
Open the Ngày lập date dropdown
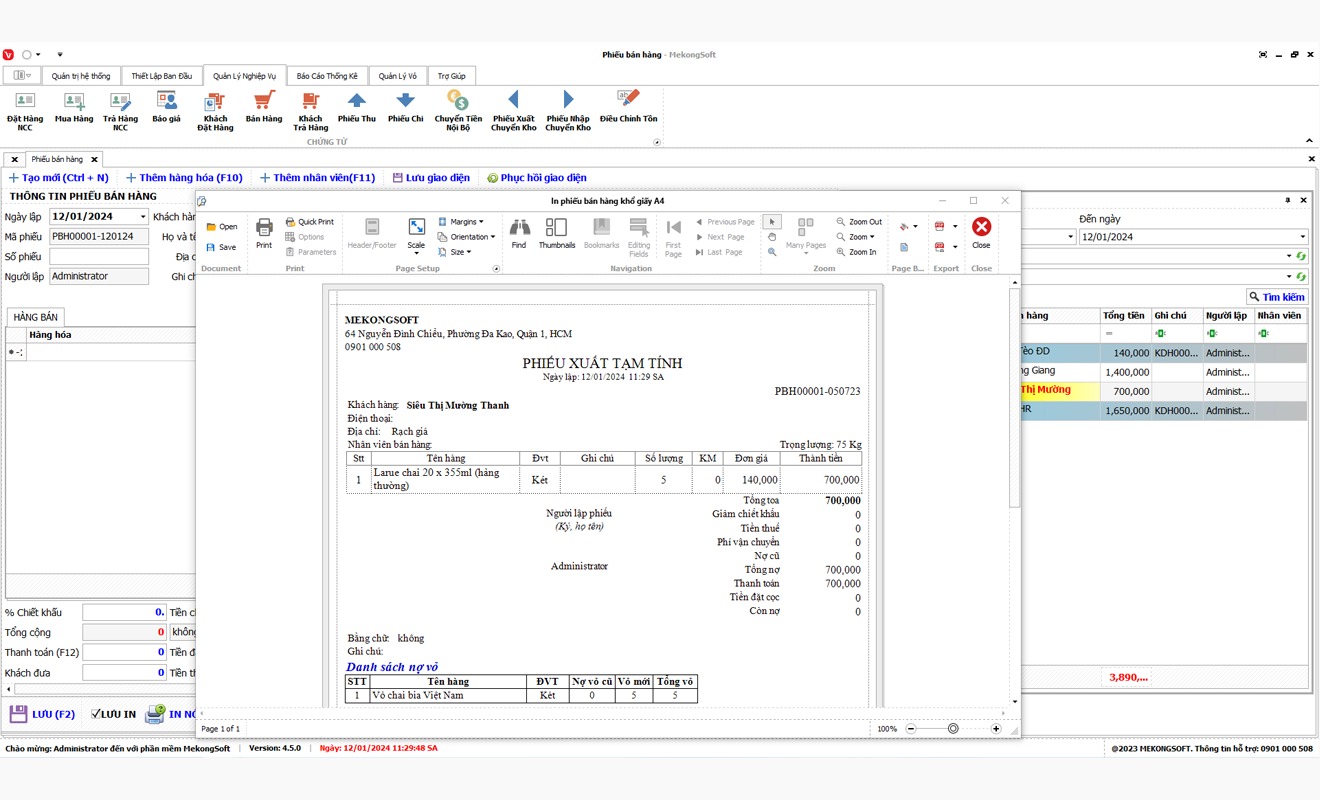click(x=143, y=217)
